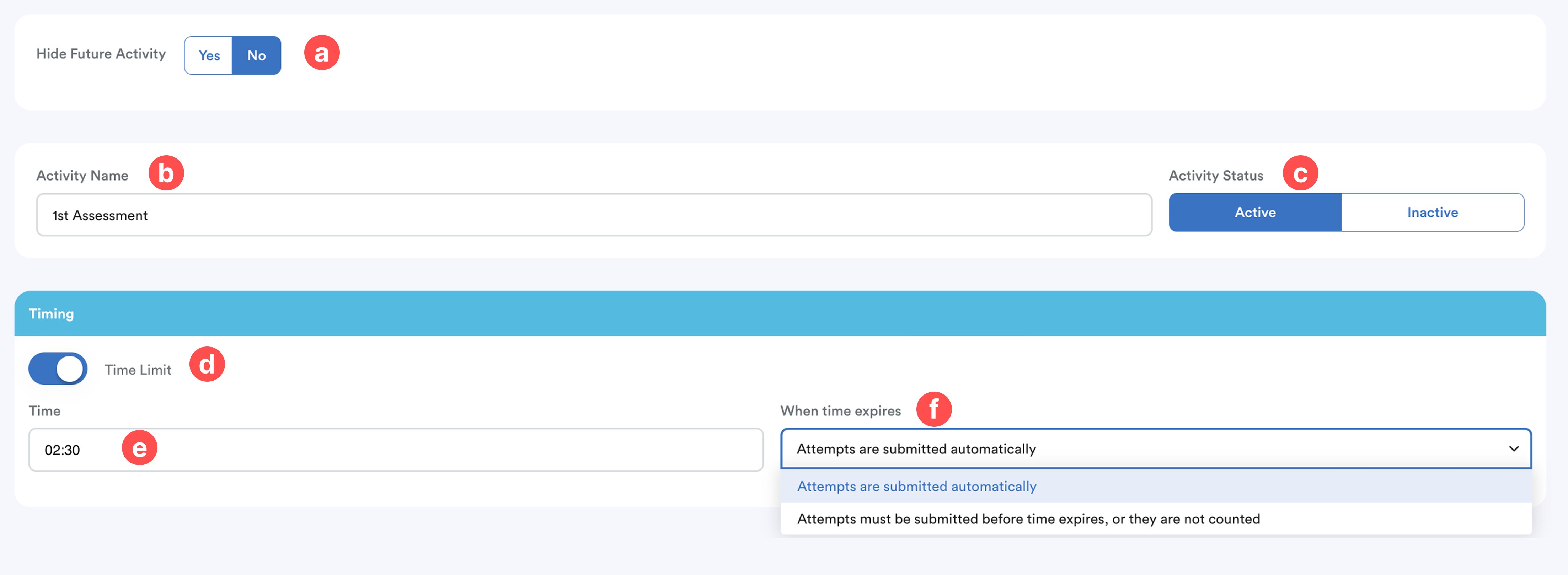
Task: Select Yes for Hide Future Activity
Action: [x=209, y=55]
